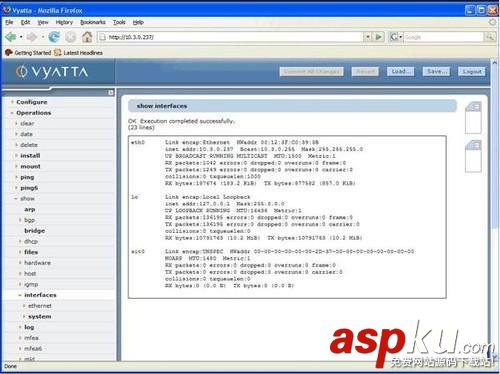
Task: Open the Back button history dropdown arrow
Action: coord(21,37)
